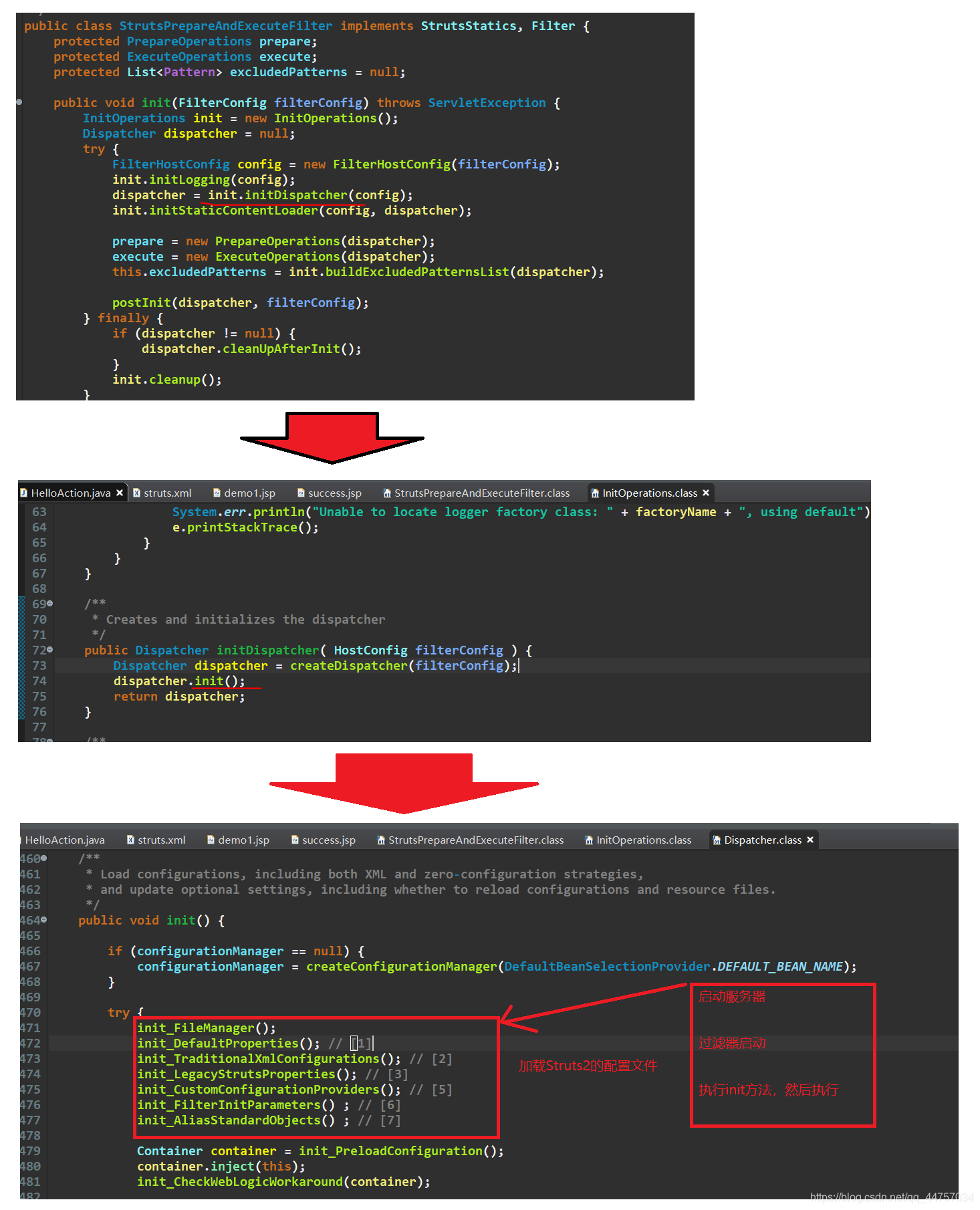Click demo1.jsp file icon in InitOperations editor
Screen dimensions: 980x1210
point(217,493)
